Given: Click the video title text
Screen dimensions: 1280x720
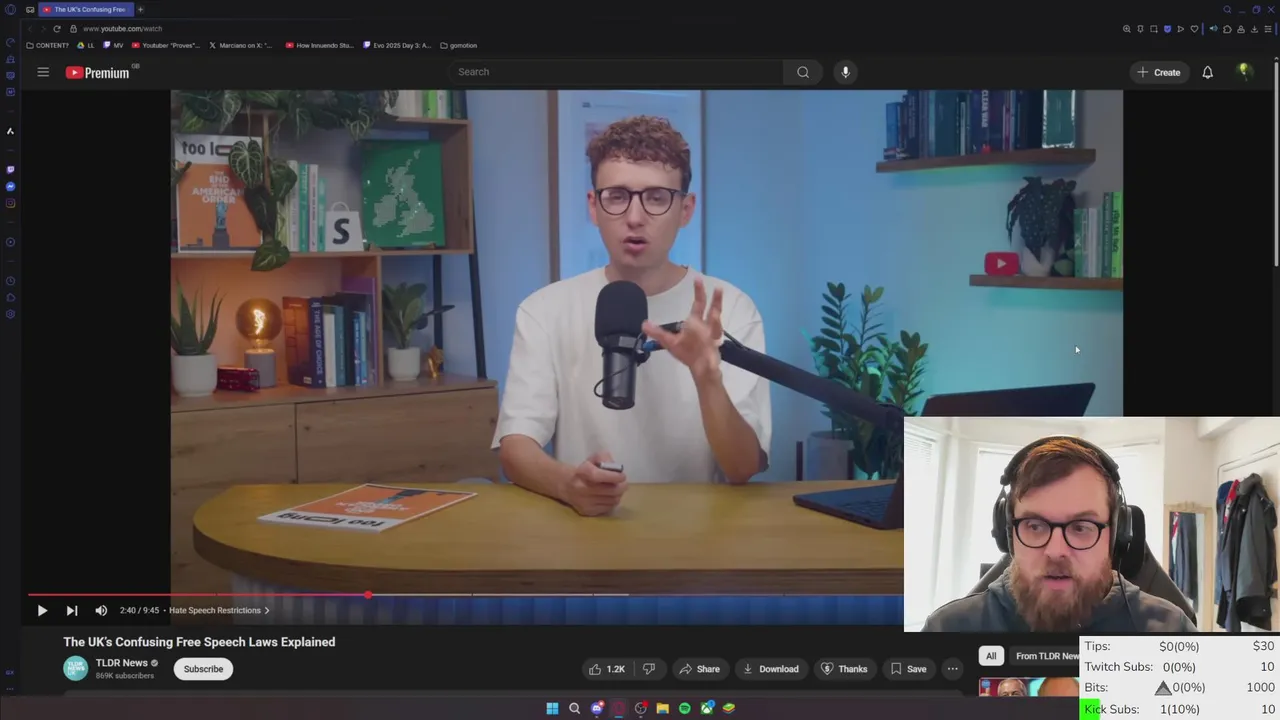Looking at the screenshot, I should point(199,642).
